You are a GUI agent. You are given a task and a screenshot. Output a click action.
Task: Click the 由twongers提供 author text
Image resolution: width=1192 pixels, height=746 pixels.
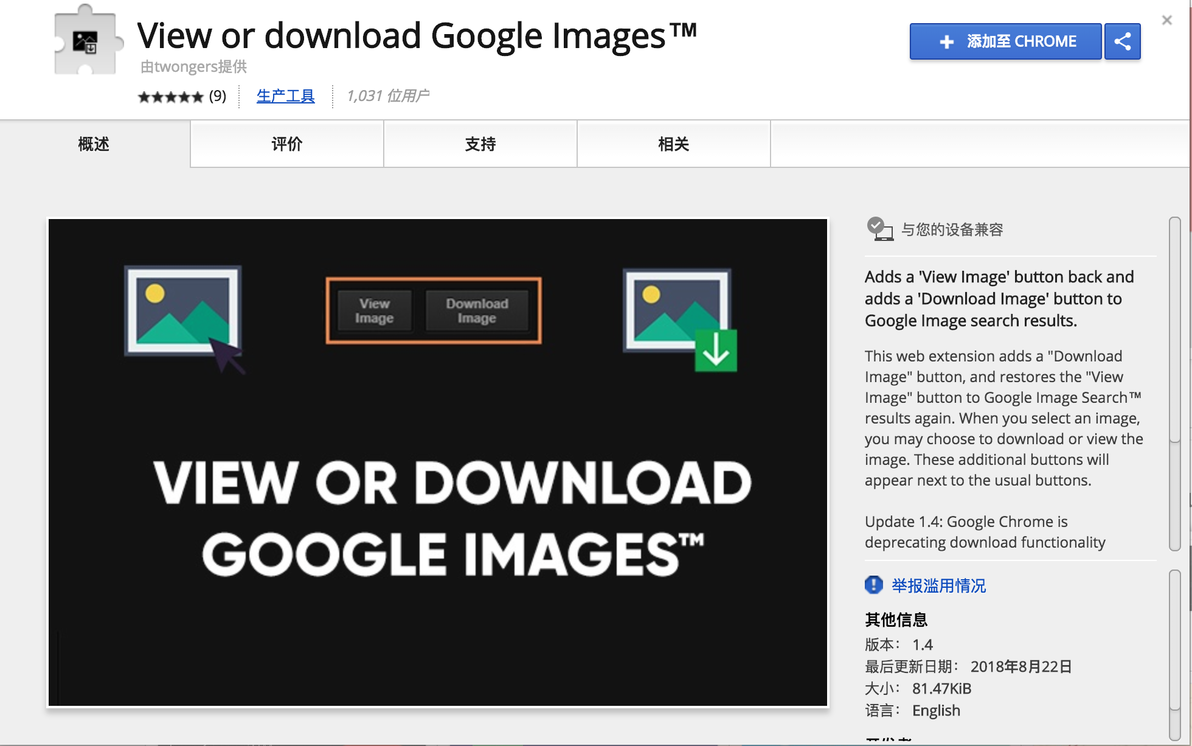tap(193, 67)
